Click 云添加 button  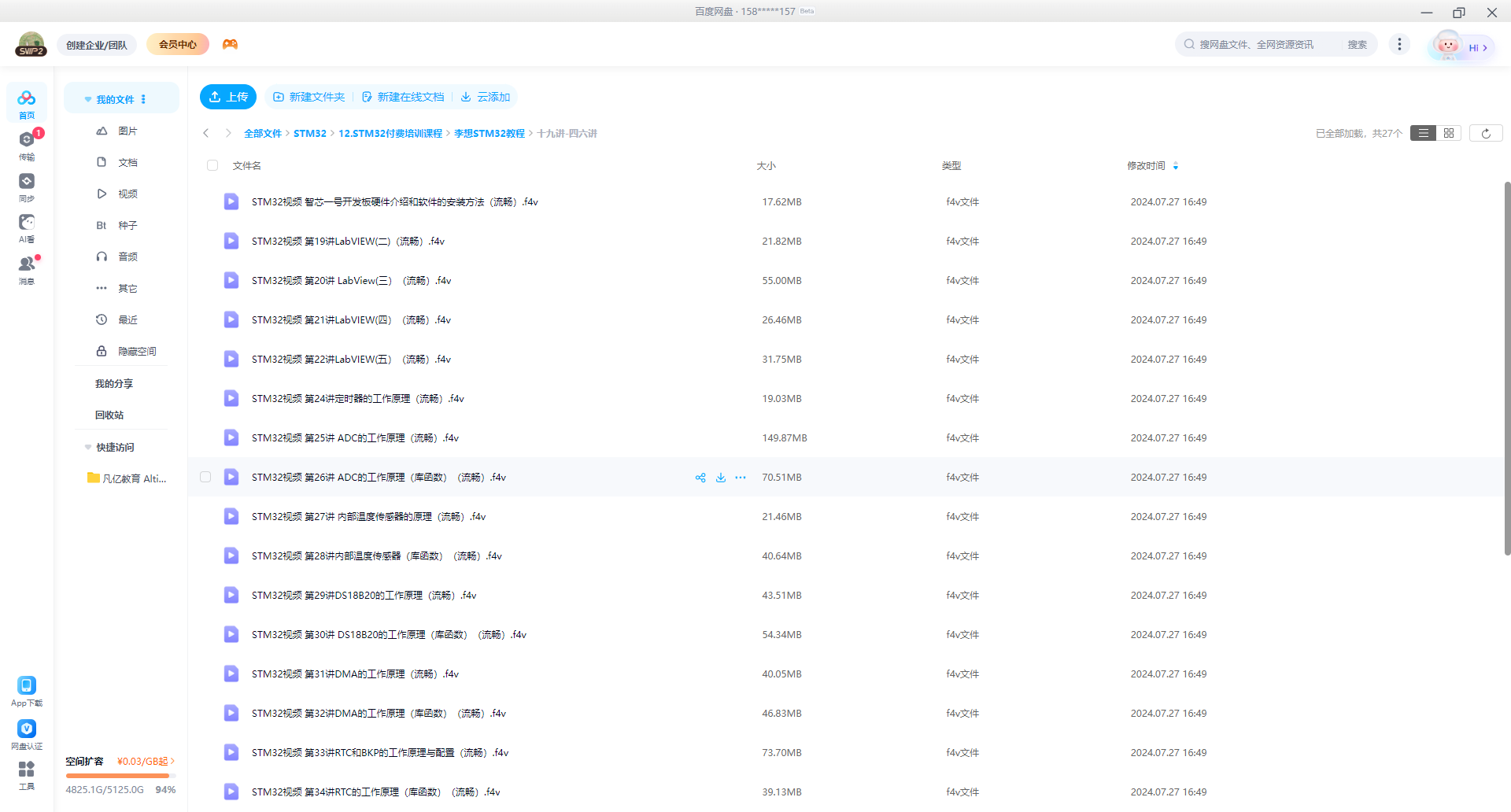(x=486, y=97)
